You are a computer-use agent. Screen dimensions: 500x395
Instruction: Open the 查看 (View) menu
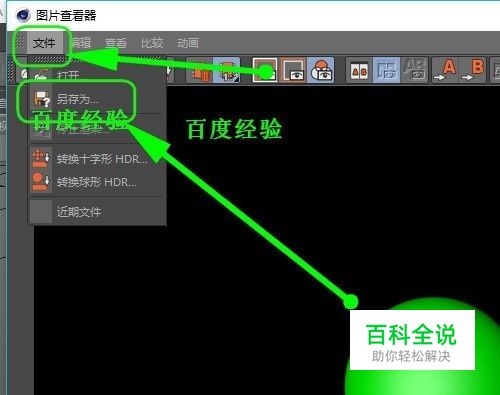coord(116,43)
